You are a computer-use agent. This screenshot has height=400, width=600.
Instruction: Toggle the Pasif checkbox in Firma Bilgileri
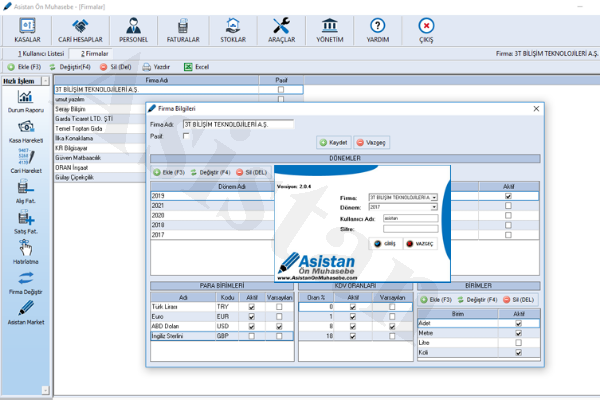click(x=186, y=136)
